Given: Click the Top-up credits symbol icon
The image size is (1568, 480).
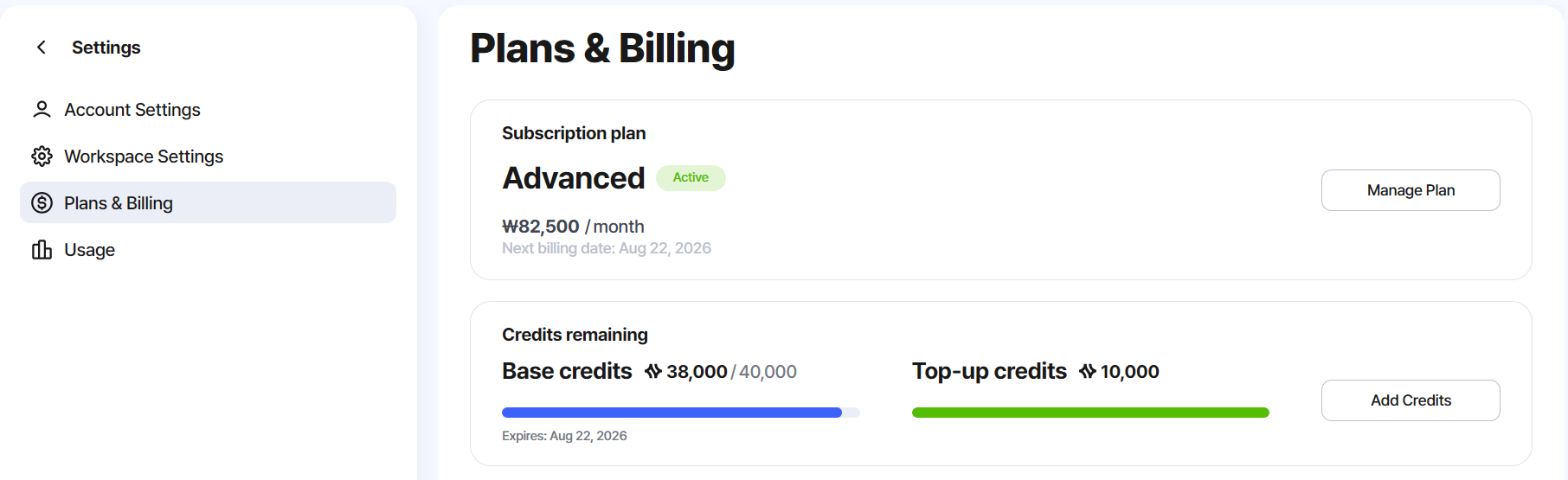Looking at the screenshot, I should click(x=1088, y=371).
